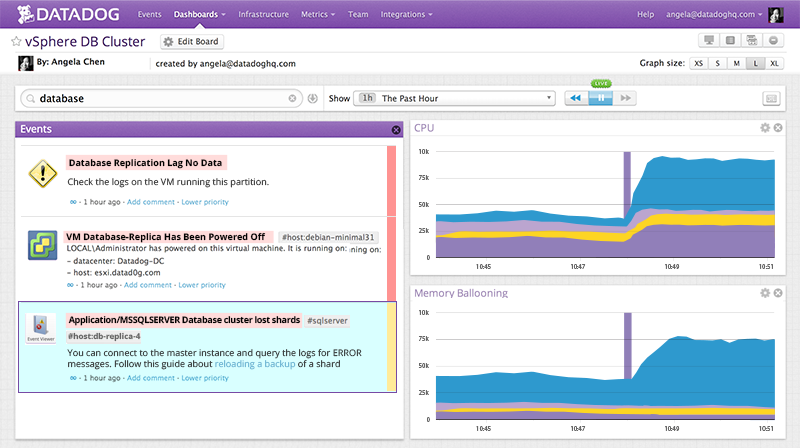Set graph size to L
The width and height of the screenshot is (800, 448).
[x=755, y=63]
